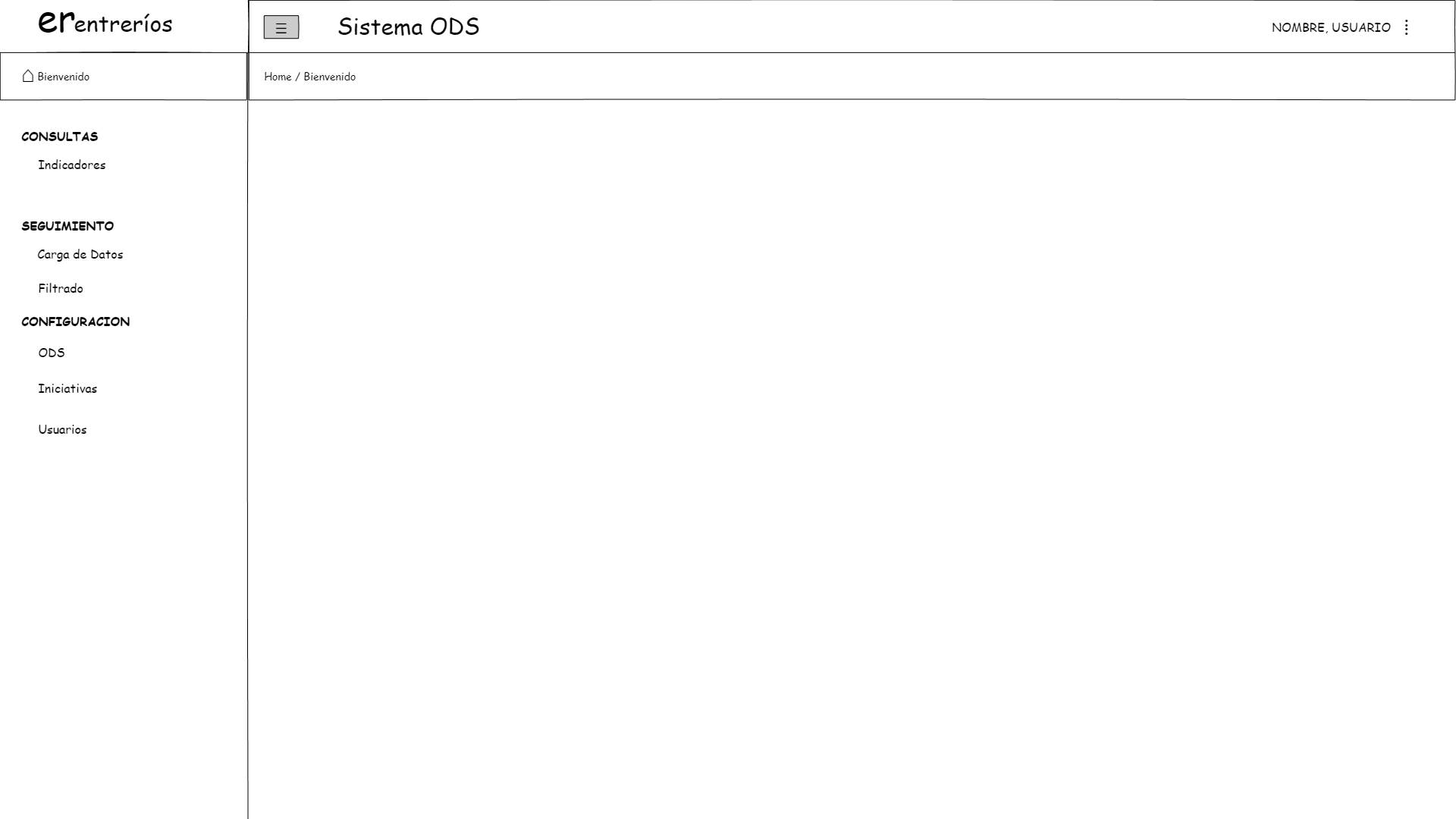Click the empty main content area

pos(852,459)
